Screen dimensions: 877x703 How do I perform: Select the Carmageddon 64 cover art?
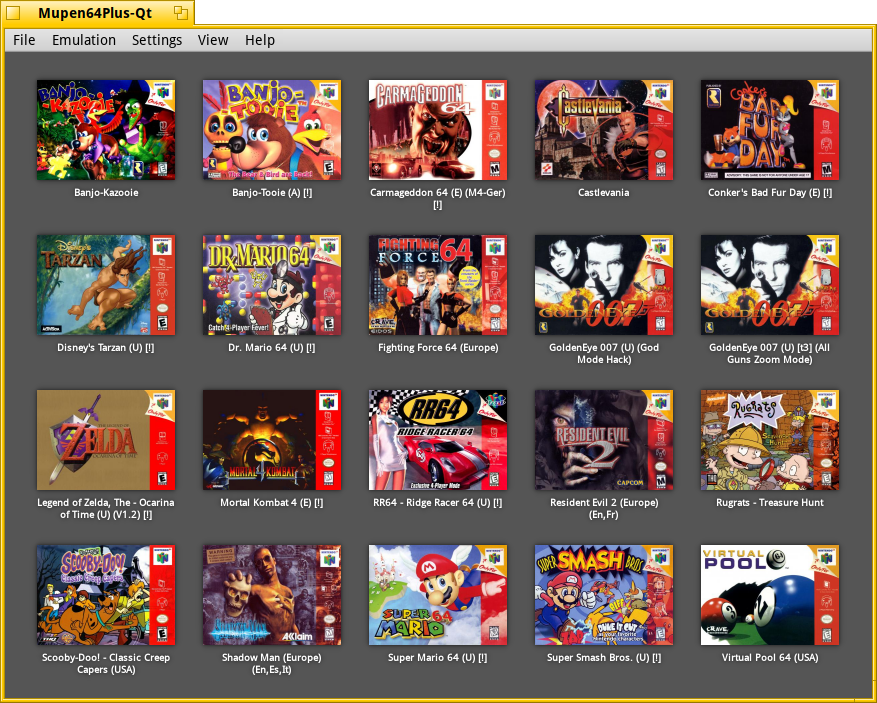tap(438, 130)
